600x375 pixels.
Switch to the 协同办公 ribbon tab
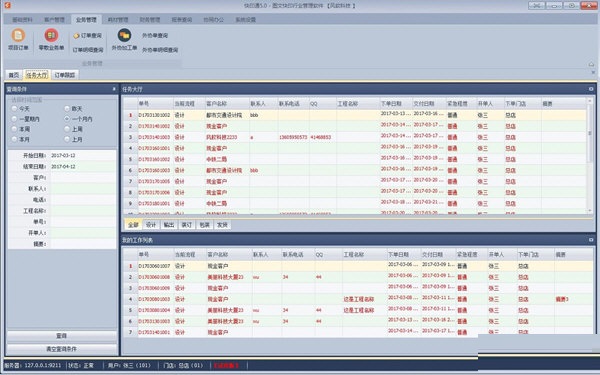pyautogui.click(x=214, y=20)
